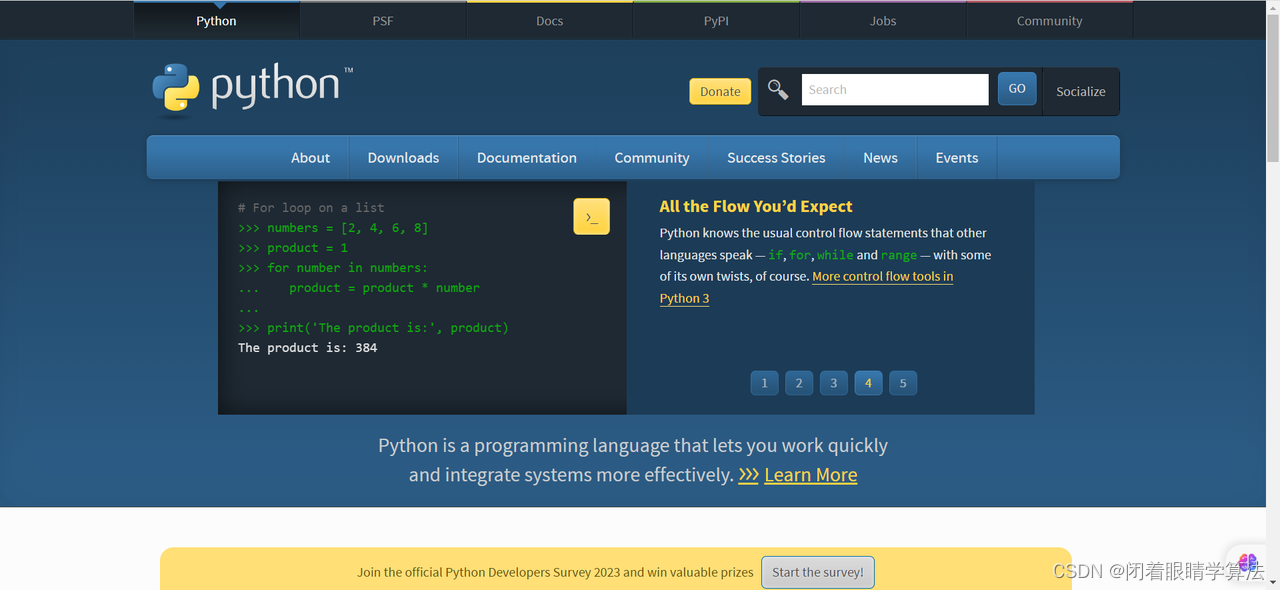Show slide 2 of the code carousel
This screenshot has width=1280, height=590.
coord(799,383)
